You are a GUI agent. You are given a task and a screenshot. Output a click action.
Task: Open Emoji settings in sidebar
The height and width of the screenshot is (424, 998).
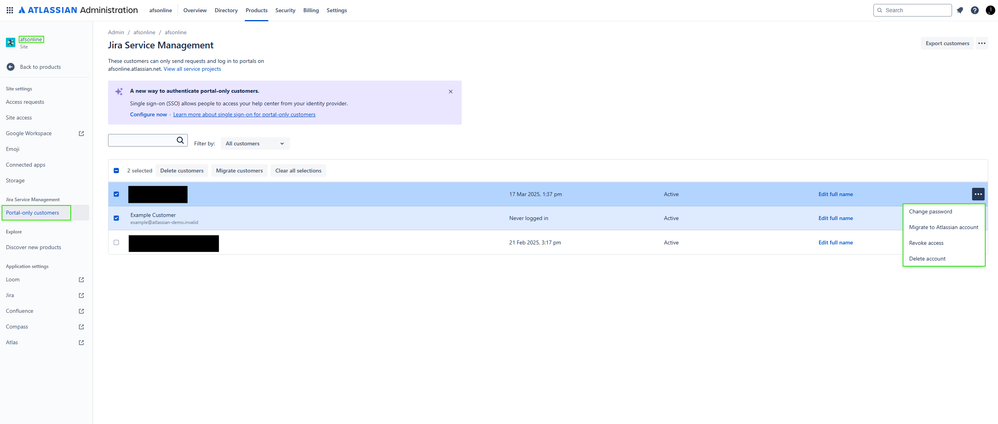point(13,149)
